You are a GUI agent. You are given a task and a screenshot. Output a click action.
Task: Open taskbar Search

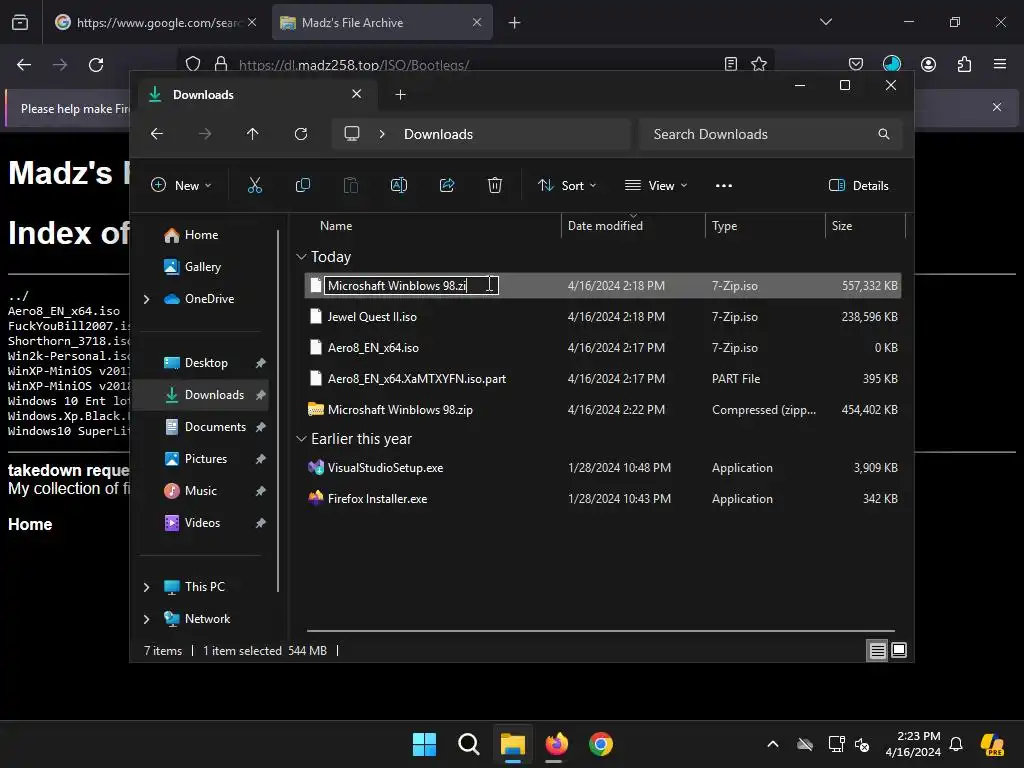tap(468, 744)
